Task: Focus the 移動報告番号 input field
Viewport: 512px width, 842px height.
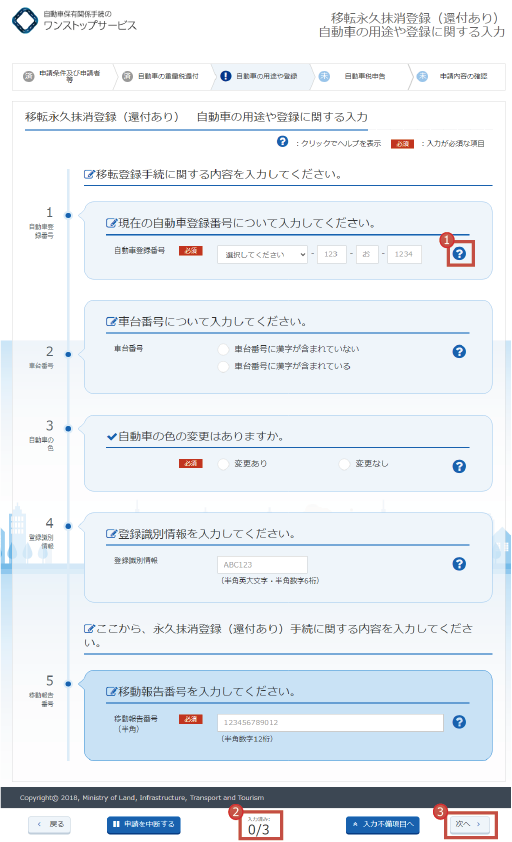Action: (x=330, y=723)
